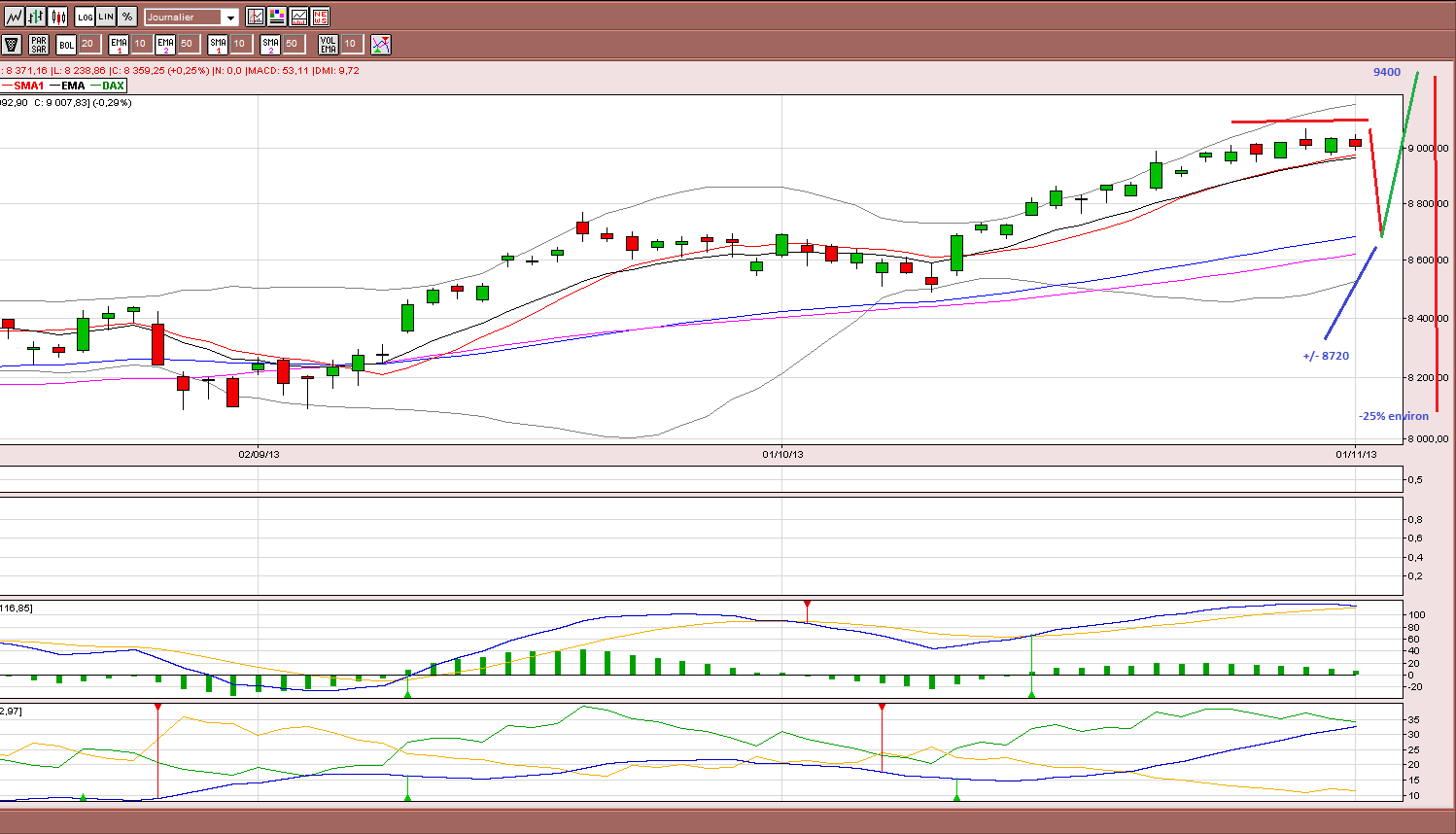Click the MACD: 53,11 readout
The width and height of the screenshot is (1456, 834).
pos(278,71)
